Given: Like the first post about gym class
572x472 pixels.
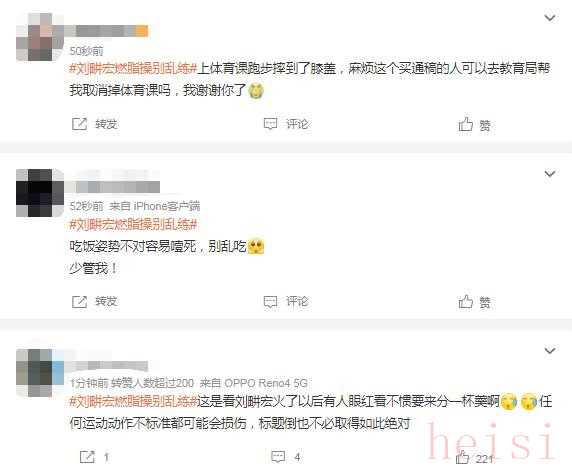Looking at the screenshot, I should click(x=474, y=125).
